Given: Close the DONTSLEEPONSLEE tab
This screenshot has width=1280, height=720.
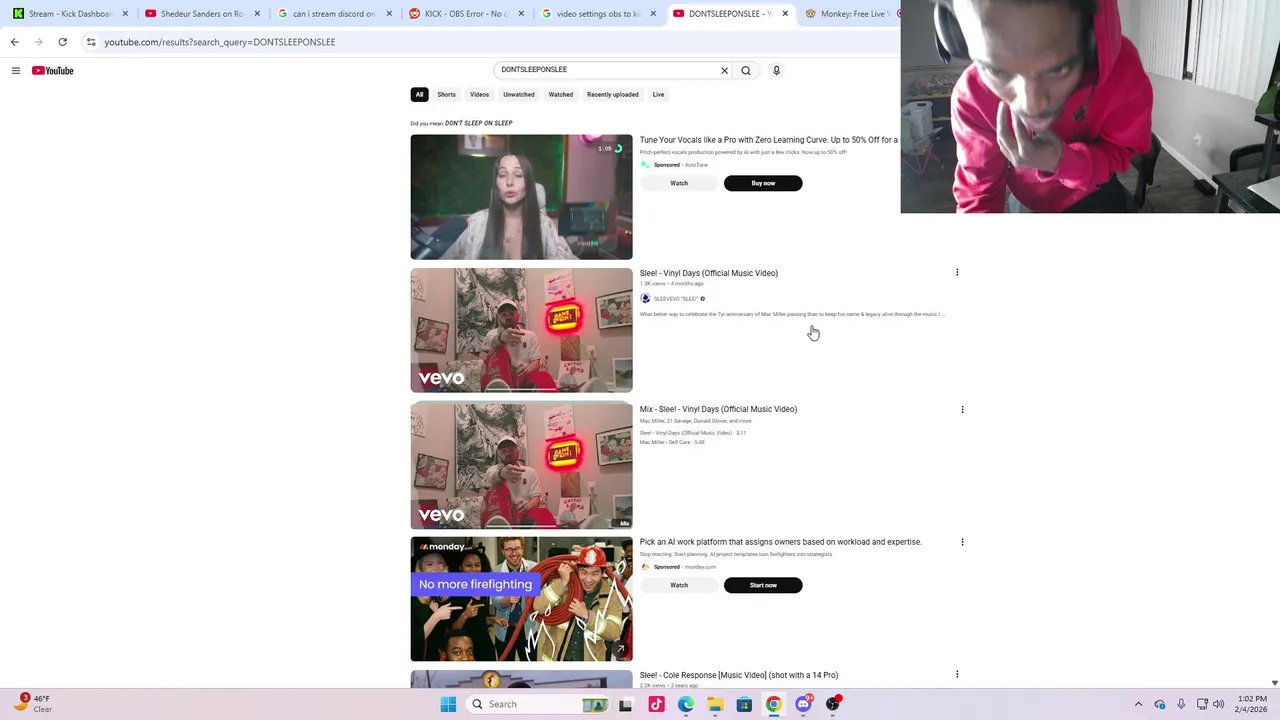Looking at the screenshot, I should [x=785, y=14].
